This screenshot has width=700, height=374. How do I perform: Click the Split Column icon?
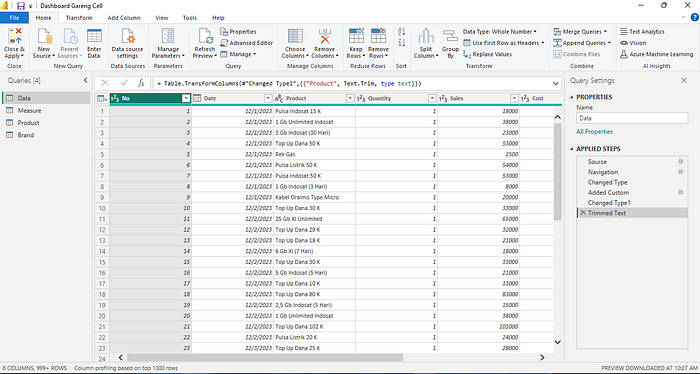tap(426, 36)
